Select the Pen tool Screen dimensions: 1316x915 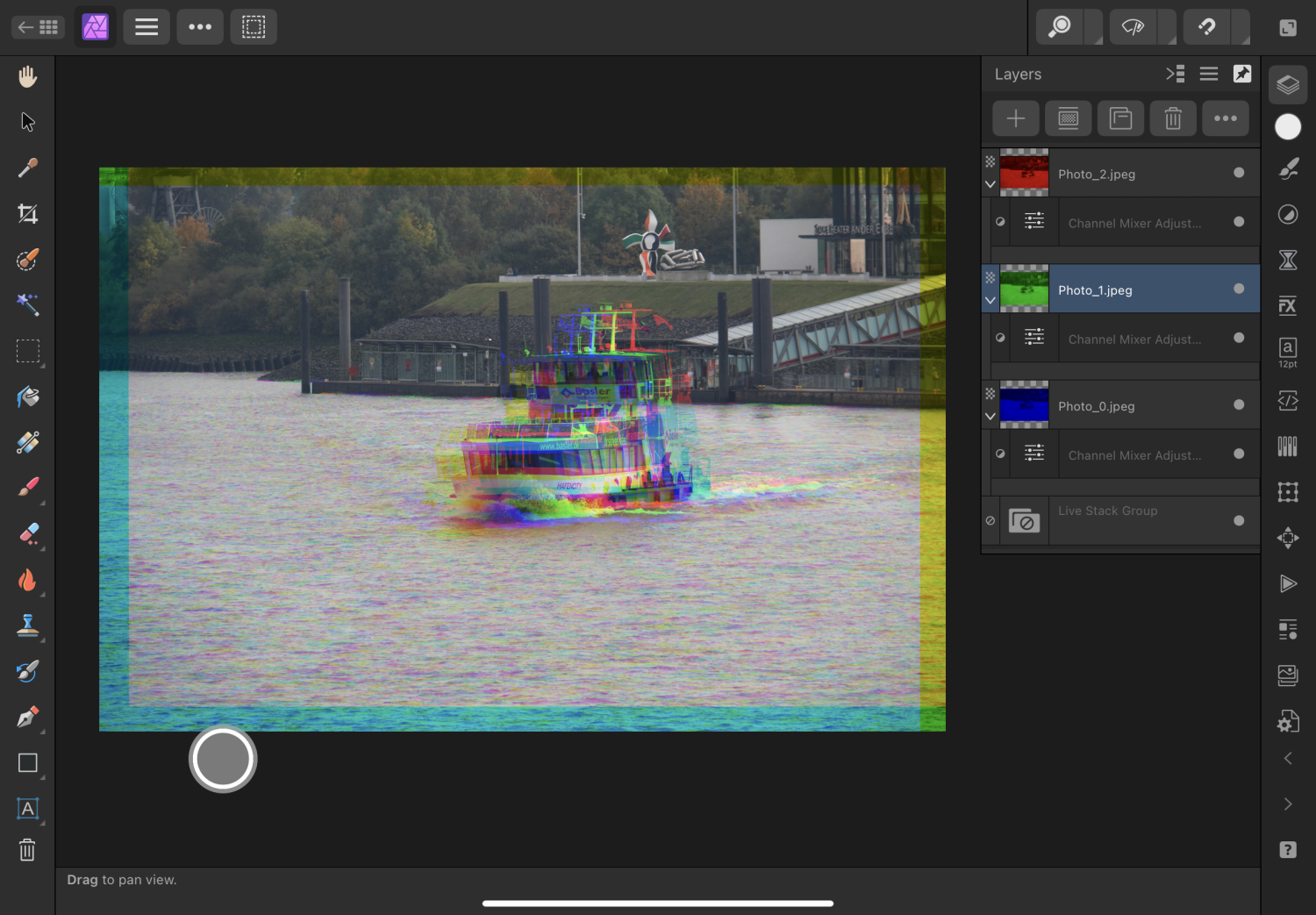click(x=27, y=718)
